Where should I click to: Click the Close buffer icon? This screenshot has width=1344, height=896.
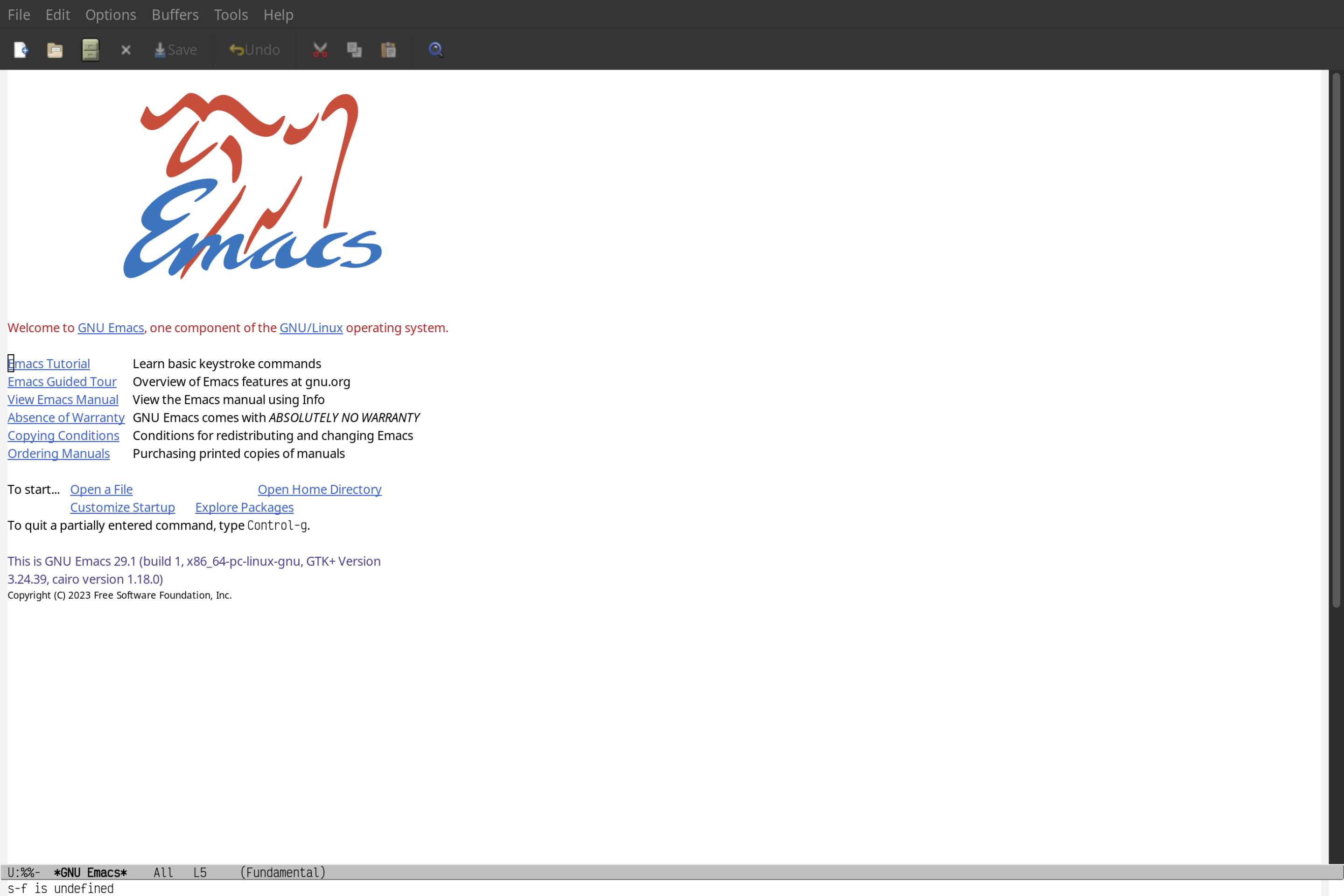(x=125, y=49)
